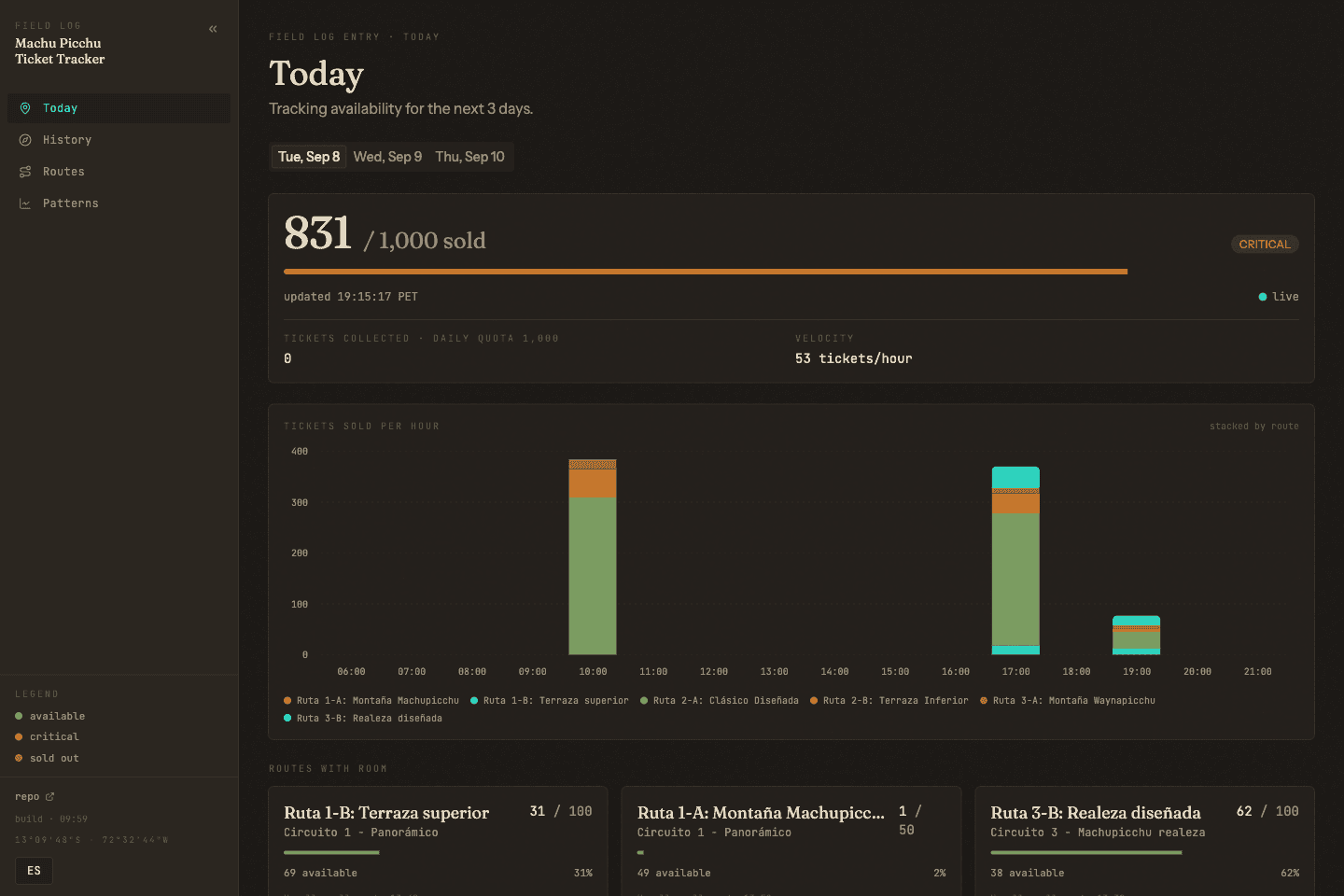
Task: Toggle Ruta 3-B: Realeza diseñada legend entry
Action: [363, 718]
